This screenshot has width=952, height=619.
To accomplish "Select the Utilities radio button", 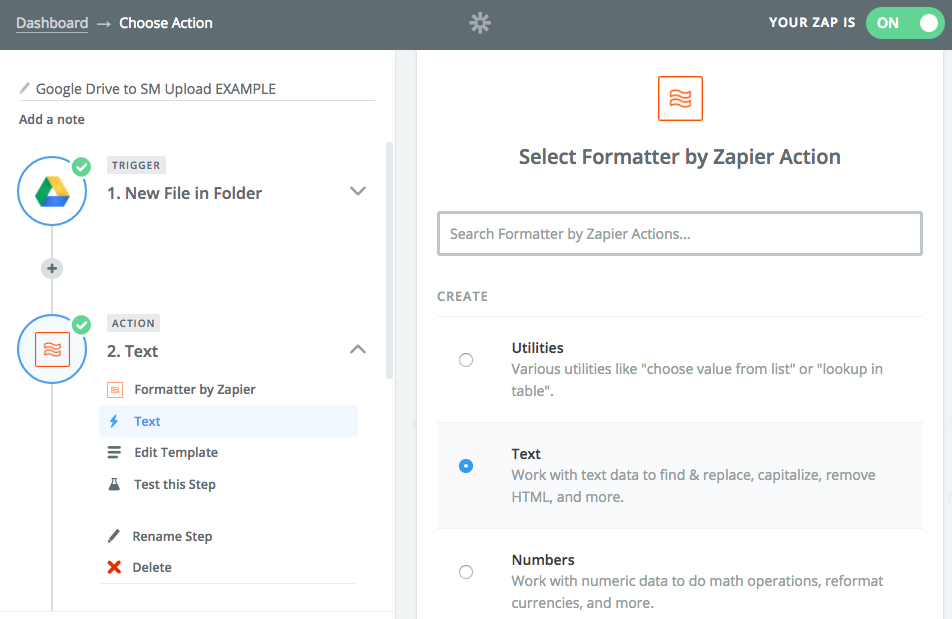I will point(466,360).
